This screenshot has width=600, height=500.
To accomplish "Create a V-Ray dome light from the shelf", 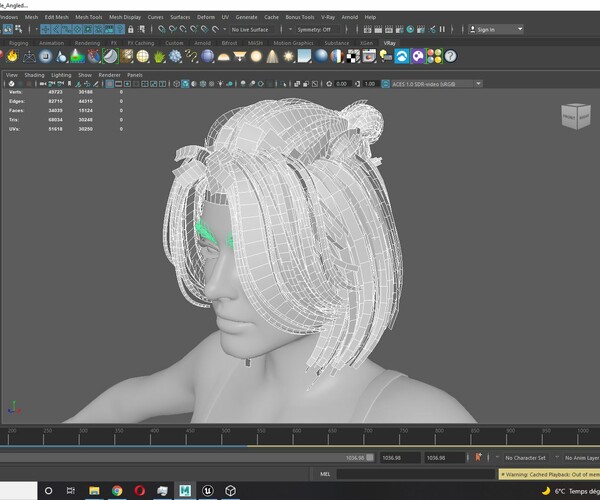I will (x=223, y=57).
